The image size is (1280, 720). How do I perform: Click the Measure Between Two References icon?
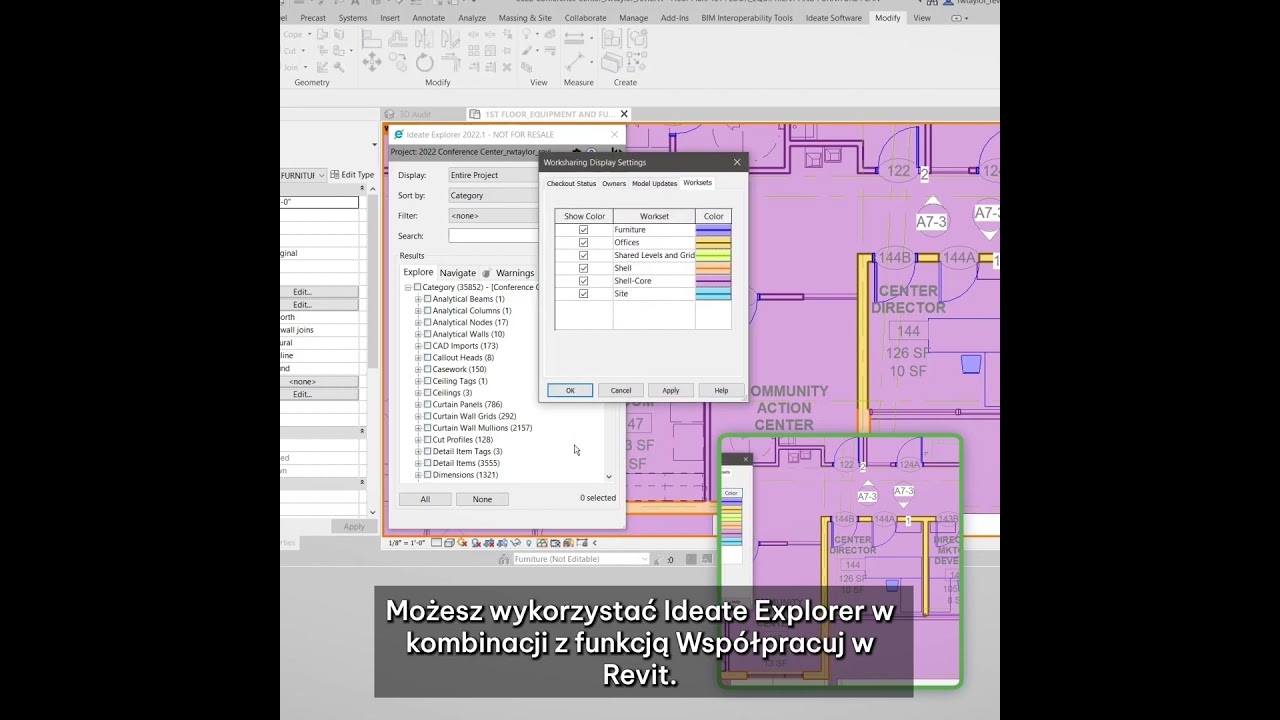tap(574, 38)
